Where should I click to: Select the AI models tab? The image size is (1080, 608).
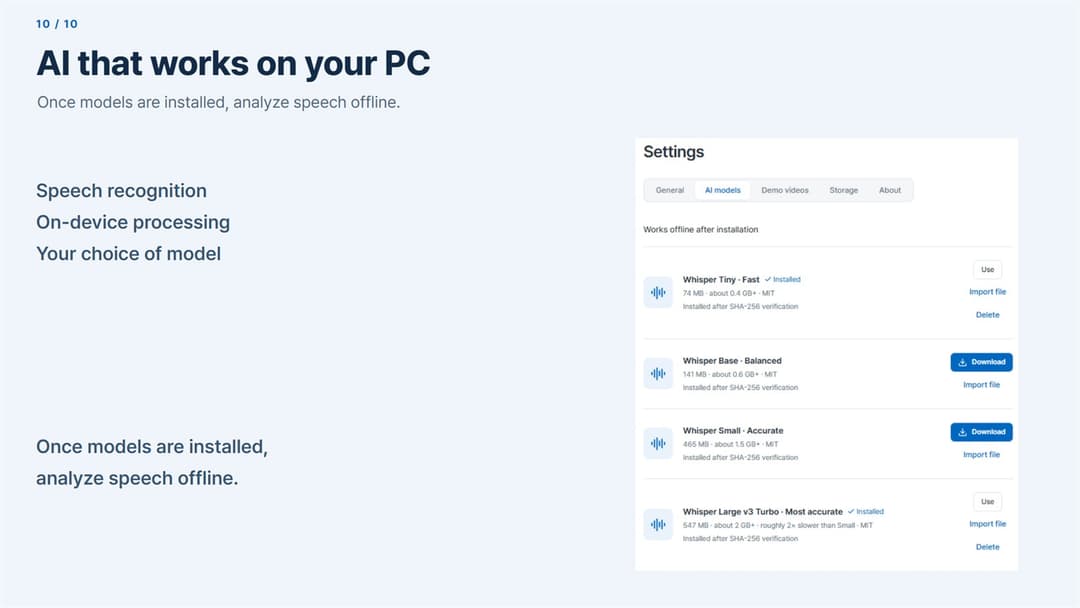click(723, 190)
